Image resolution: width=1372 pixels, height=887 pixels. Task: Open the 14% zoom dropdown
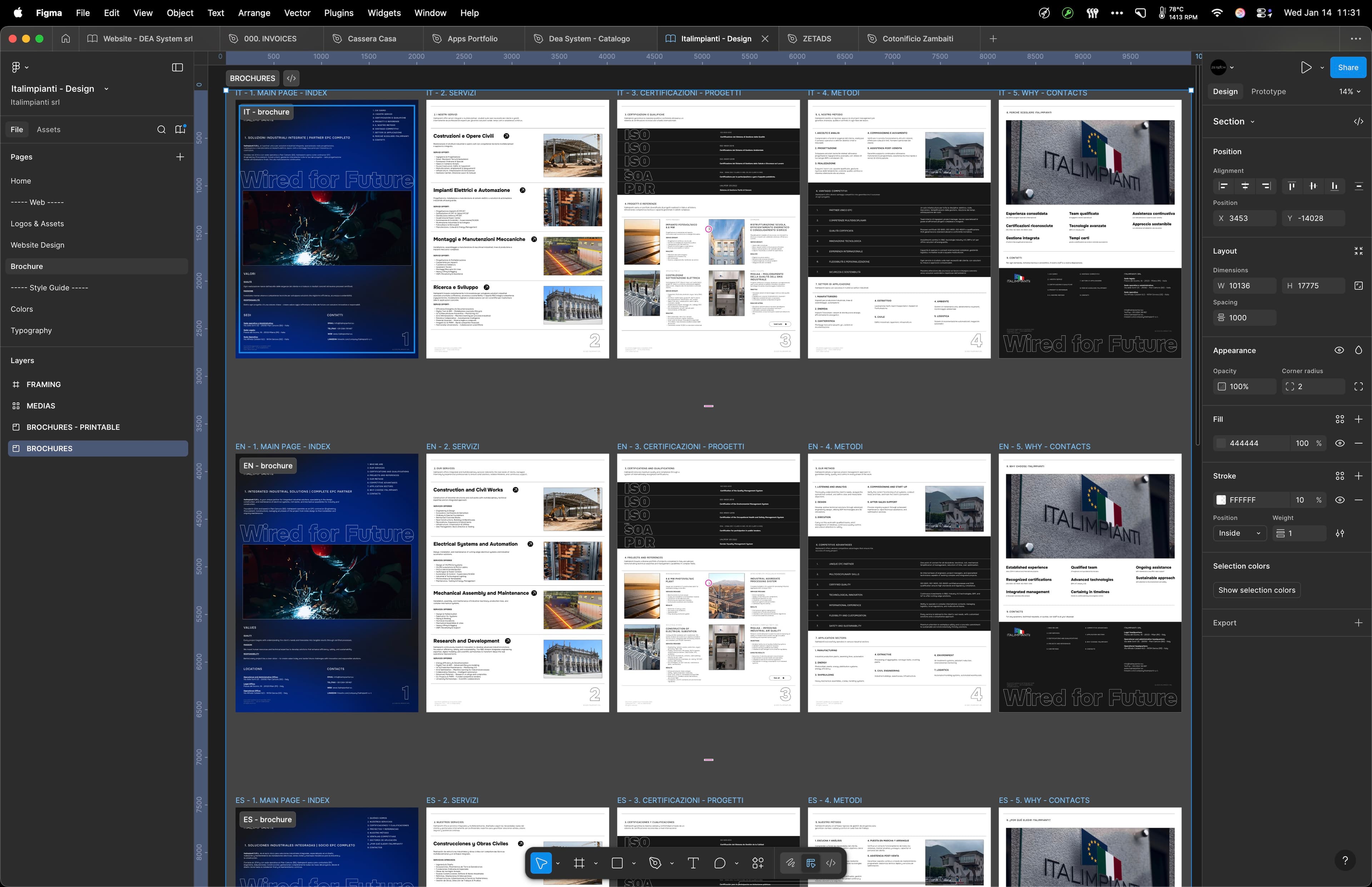tap(1349, 91)
